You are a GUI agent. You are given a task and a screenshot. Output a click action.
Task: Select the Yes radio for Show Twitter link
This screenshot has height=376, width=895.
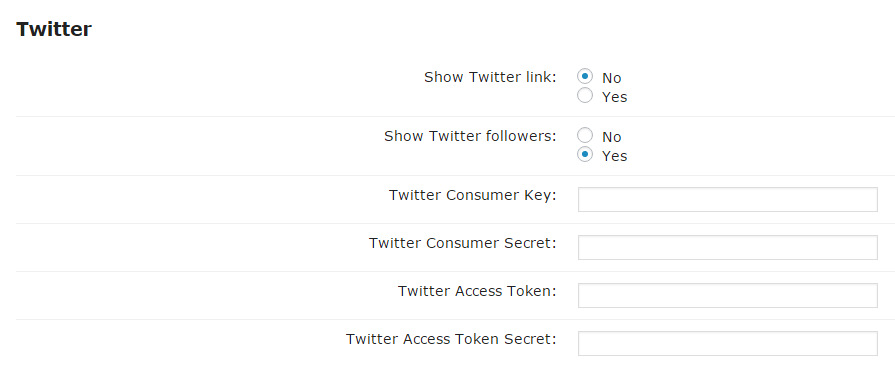pyautogui.click(x=584, y=95)
